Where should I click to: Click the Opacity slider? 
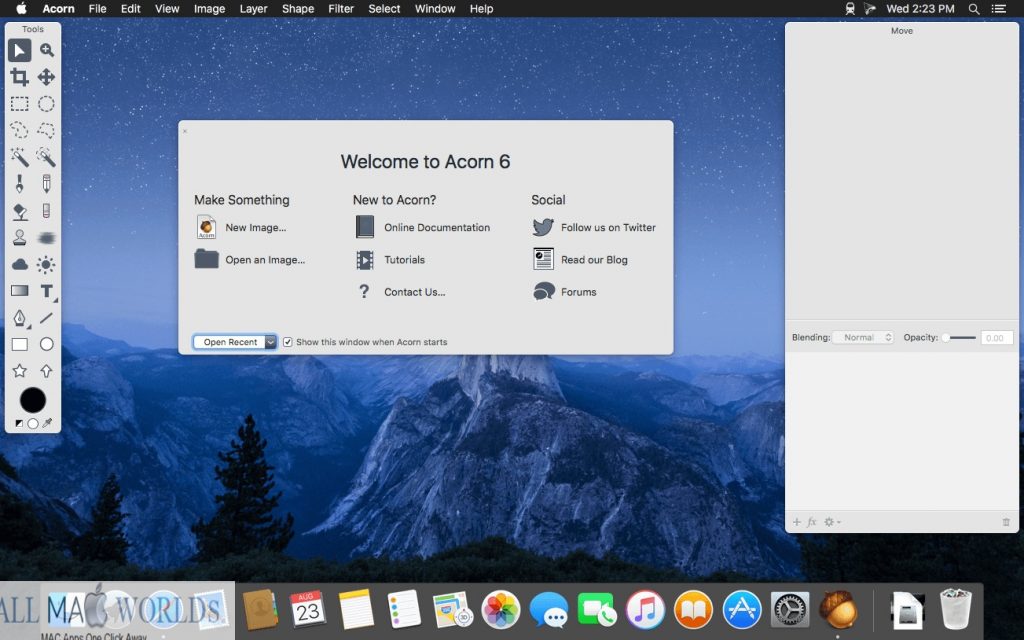pos(959,338)
